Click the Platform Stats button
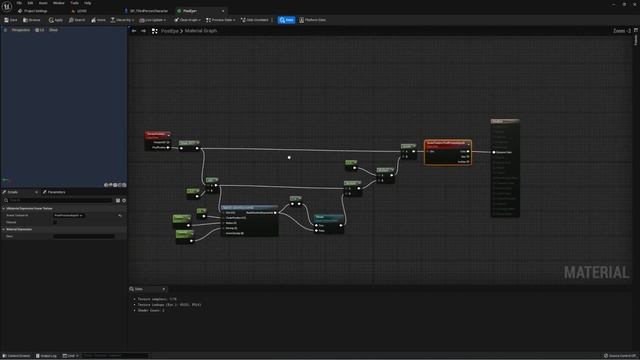This screenshot has width=640, height=360. [313, 20]
